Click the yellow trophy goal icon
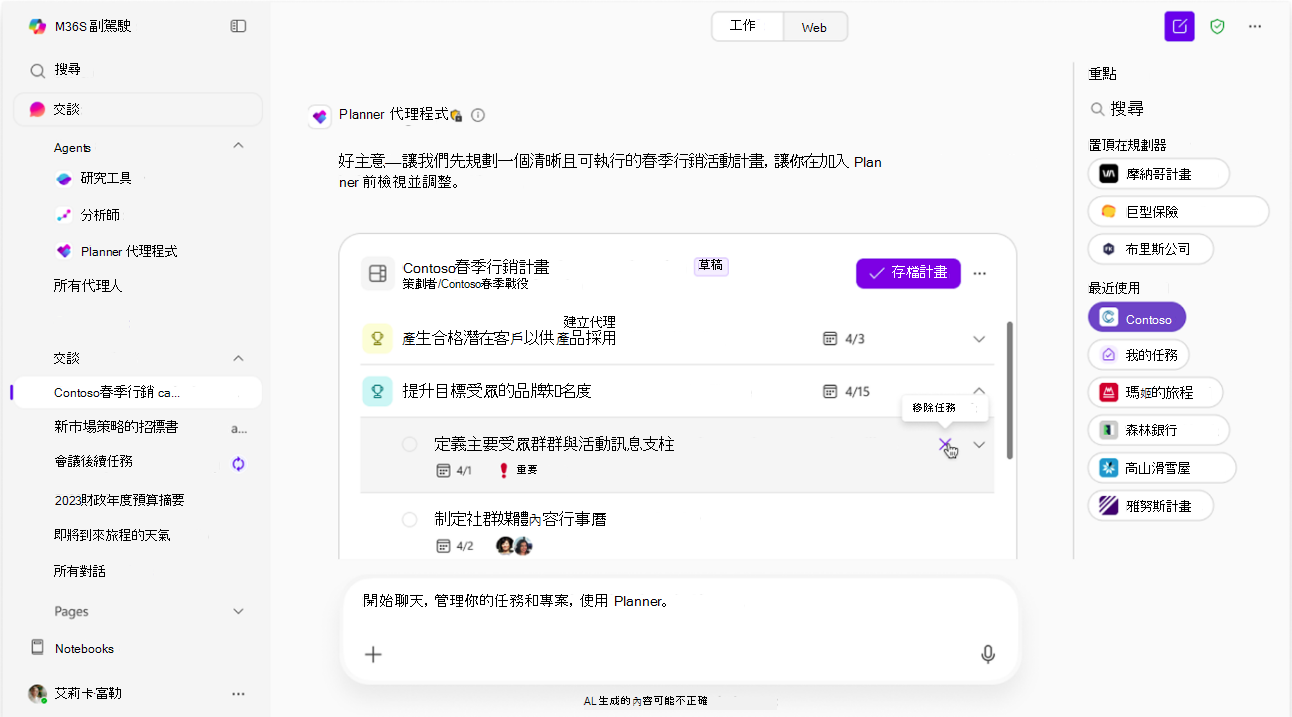This screenshot has height=717, width=1292. (378, 339)
